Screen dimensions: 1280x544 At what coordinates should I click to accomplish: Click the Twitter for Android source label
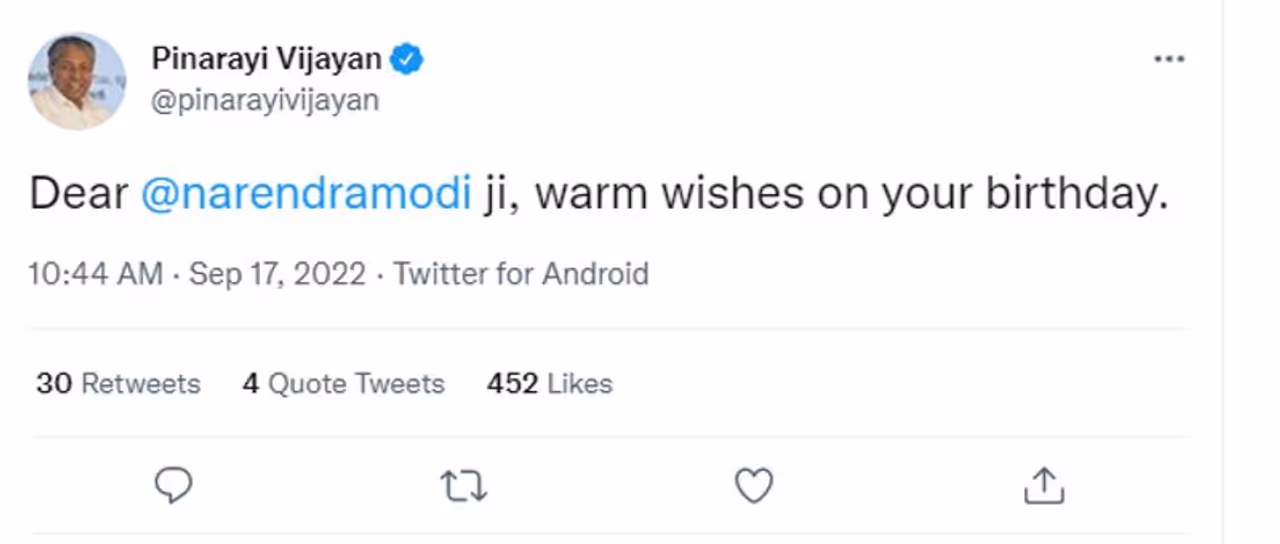[x=521, y=274]
